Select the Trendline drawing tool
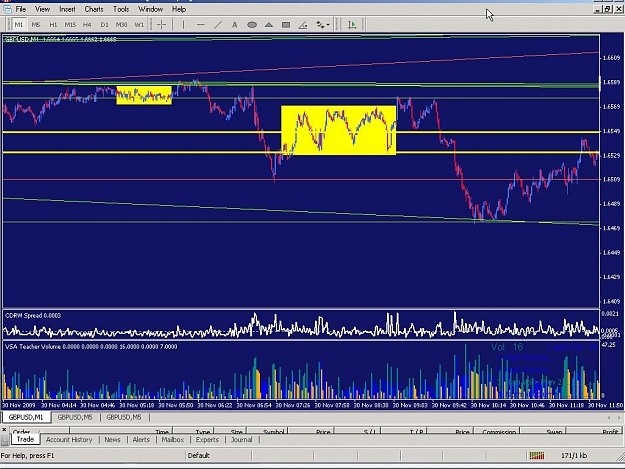Screen dimensions: 625x469 218,25
